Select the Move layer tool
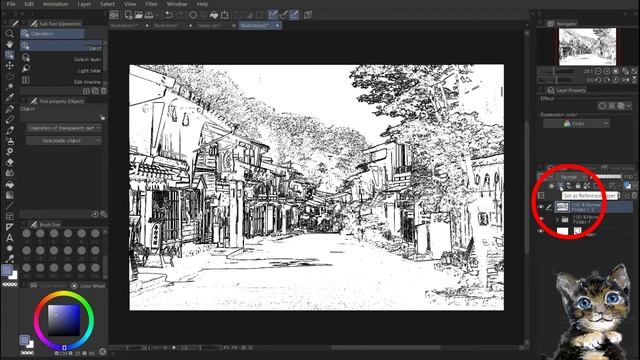The image size is (640, 360). point(9,65)
